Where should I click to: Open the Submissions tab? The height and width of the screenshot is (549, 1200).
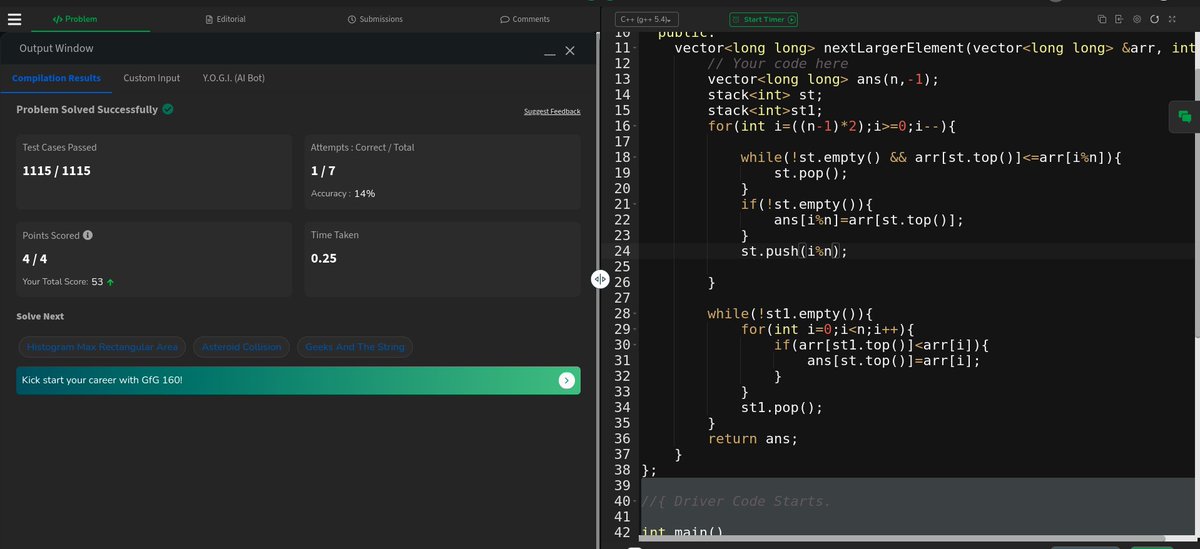click(375, 19)
